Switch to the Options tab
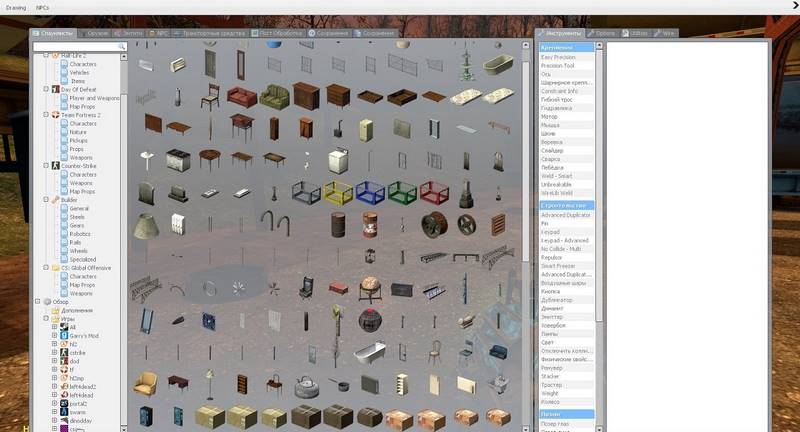Screen dimensions: 800x432 [606, 33]
